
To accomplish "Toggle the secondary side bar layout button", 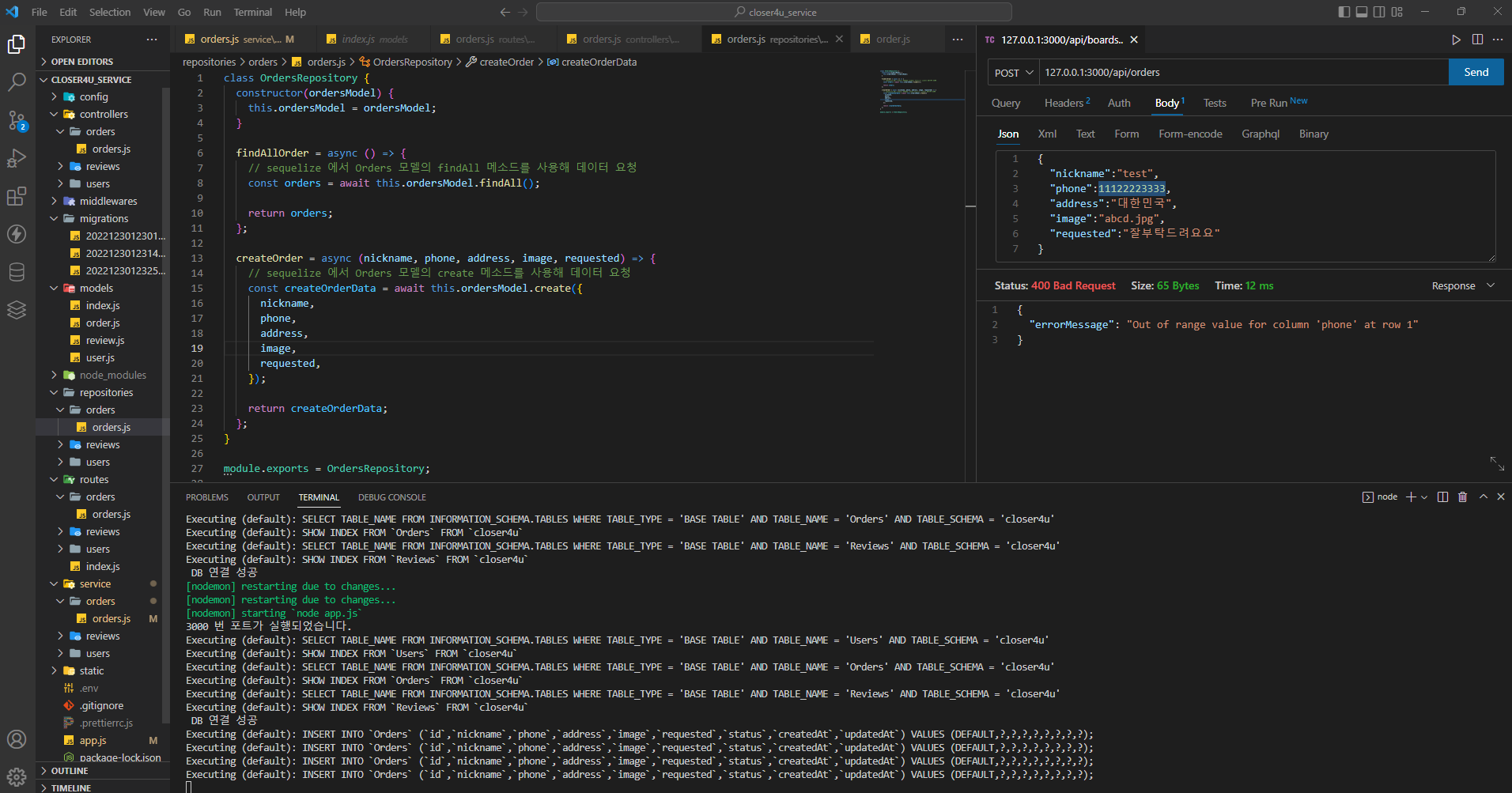I will click(1379, 12).
